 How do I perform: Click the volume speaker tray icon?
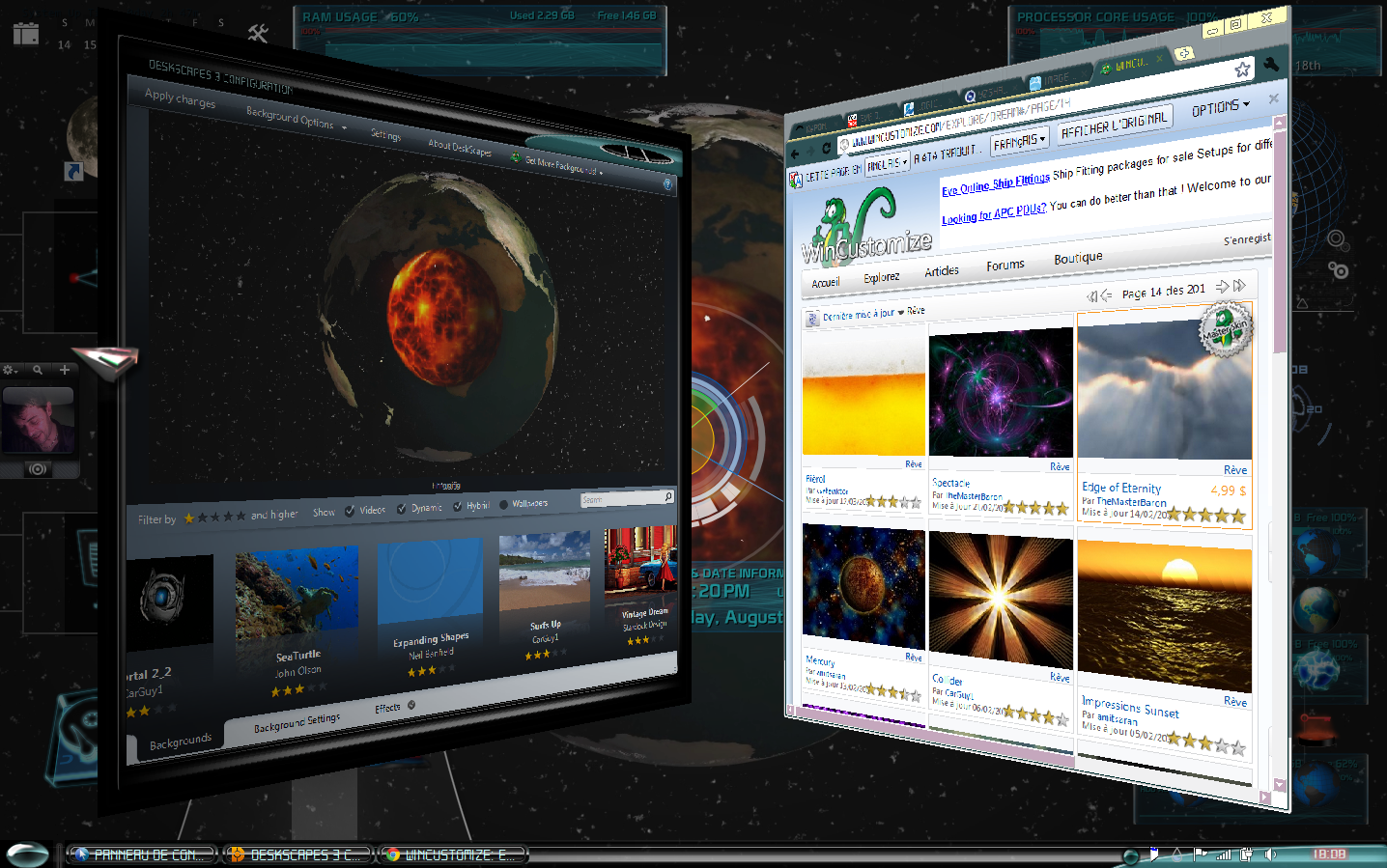tap(1270, 854)
